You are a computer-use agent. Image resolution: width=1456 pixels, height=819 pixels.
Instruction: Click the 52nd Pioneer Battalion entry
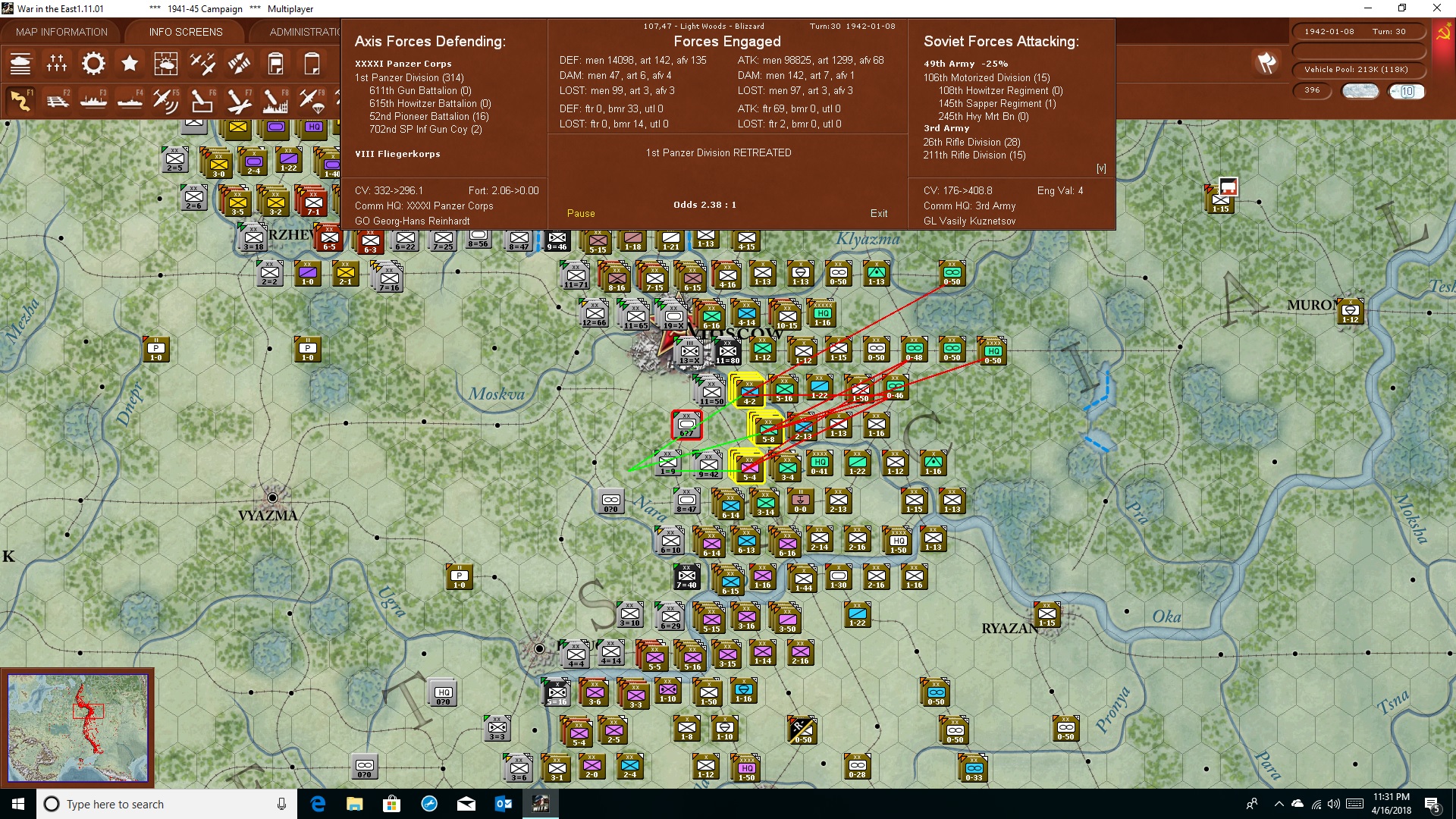click(429, 116)
